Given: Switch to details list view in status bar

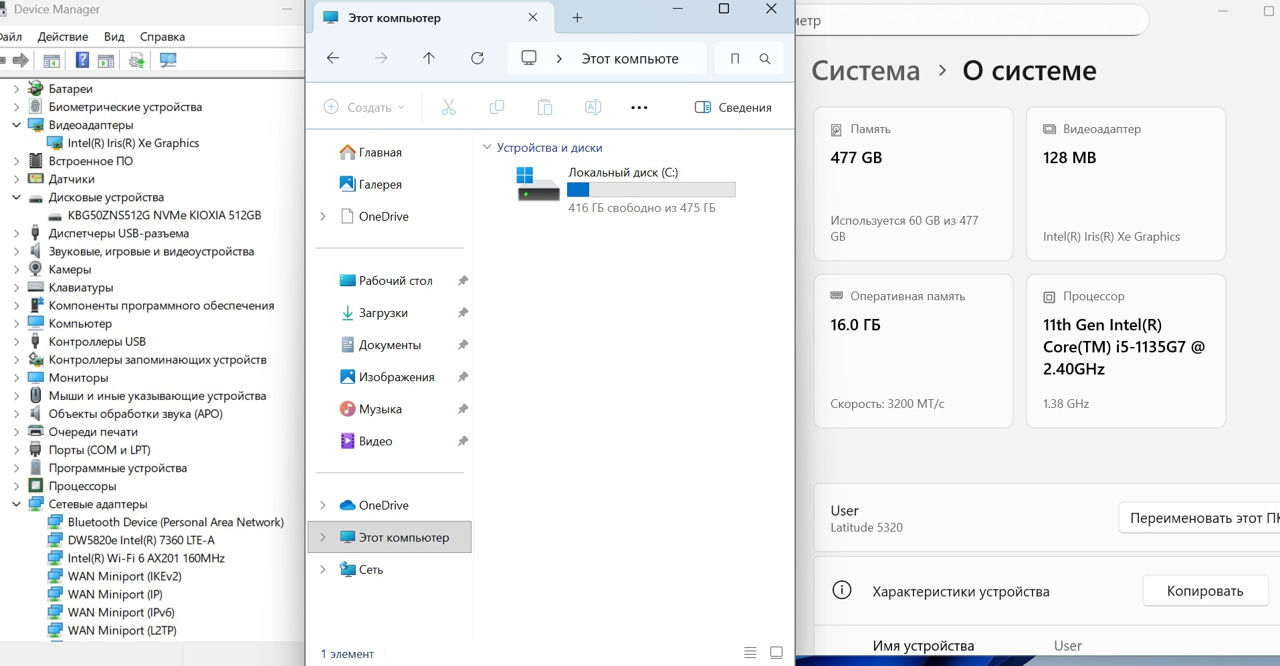Looking at the screenshot, I should tap(750, 653).
